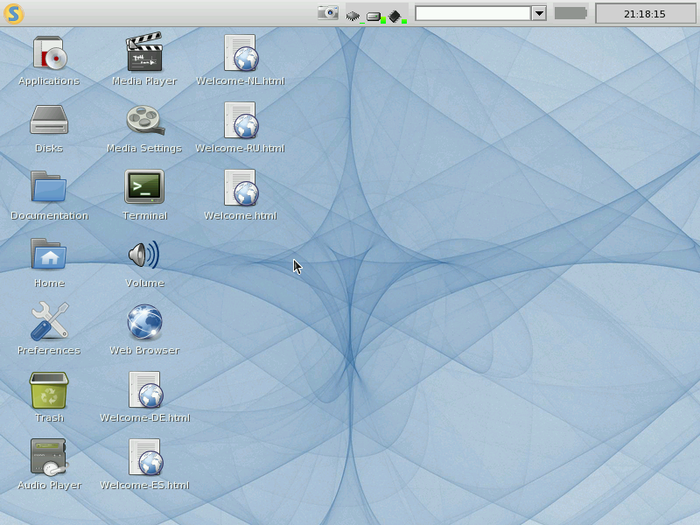
Task: Expand the panel command dropdown arrow
Action: tap(539, 13)
